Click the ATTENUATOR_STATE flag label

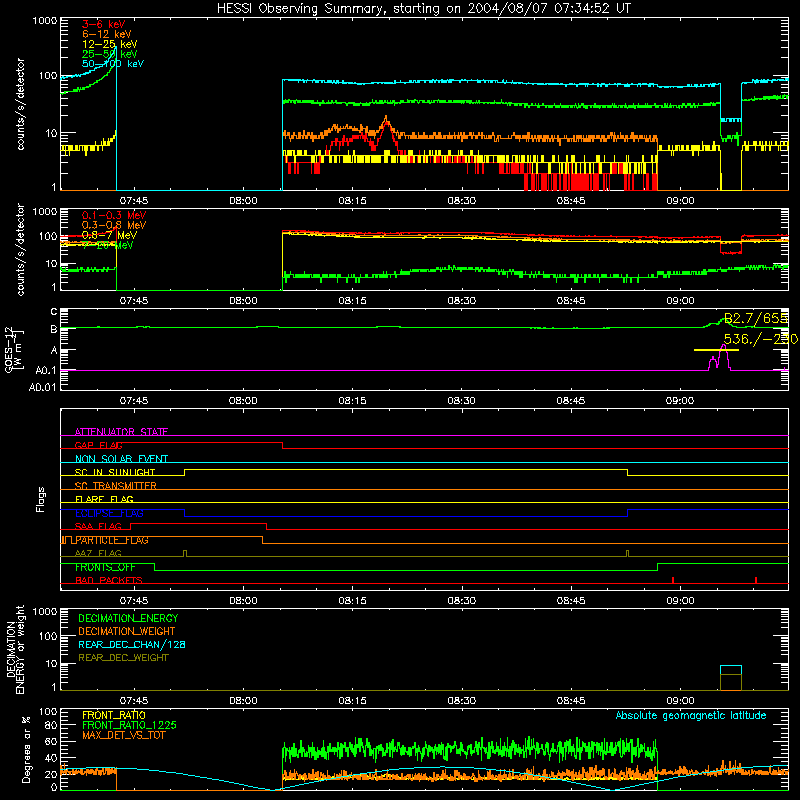[x=121, y=432]
